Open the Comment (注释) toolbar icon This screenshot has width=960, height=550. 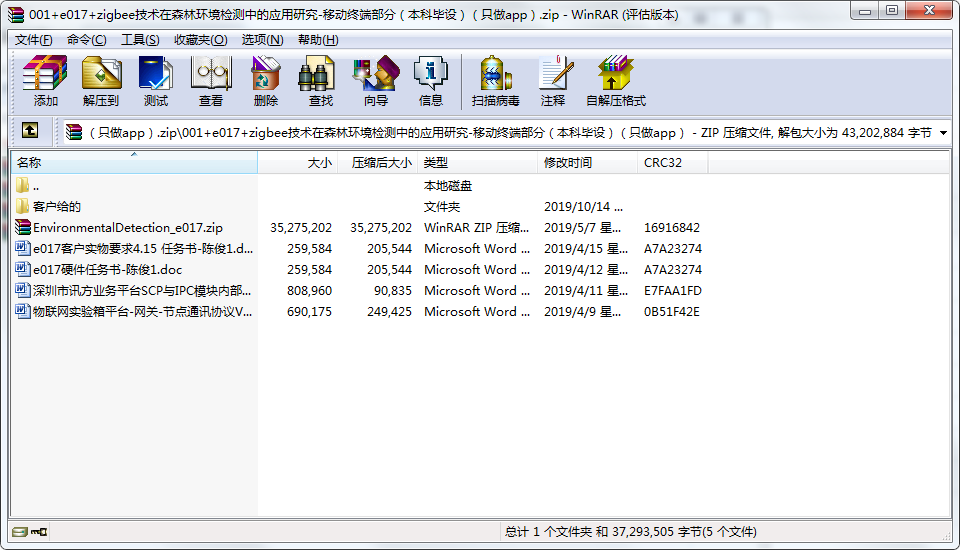coord(555,73)
